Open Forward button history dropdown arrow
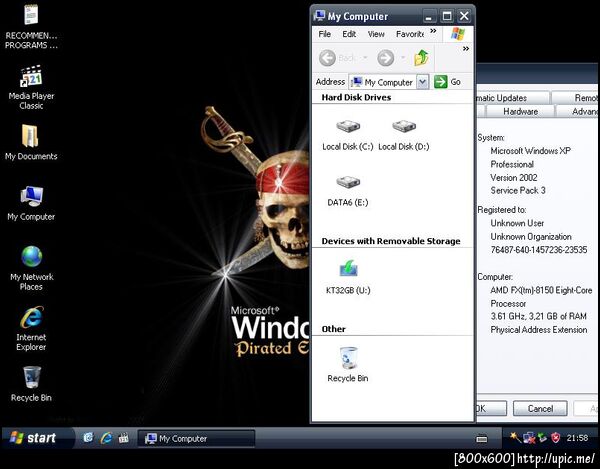The height and width of the screenshot is (469, 600). point(403,58)
